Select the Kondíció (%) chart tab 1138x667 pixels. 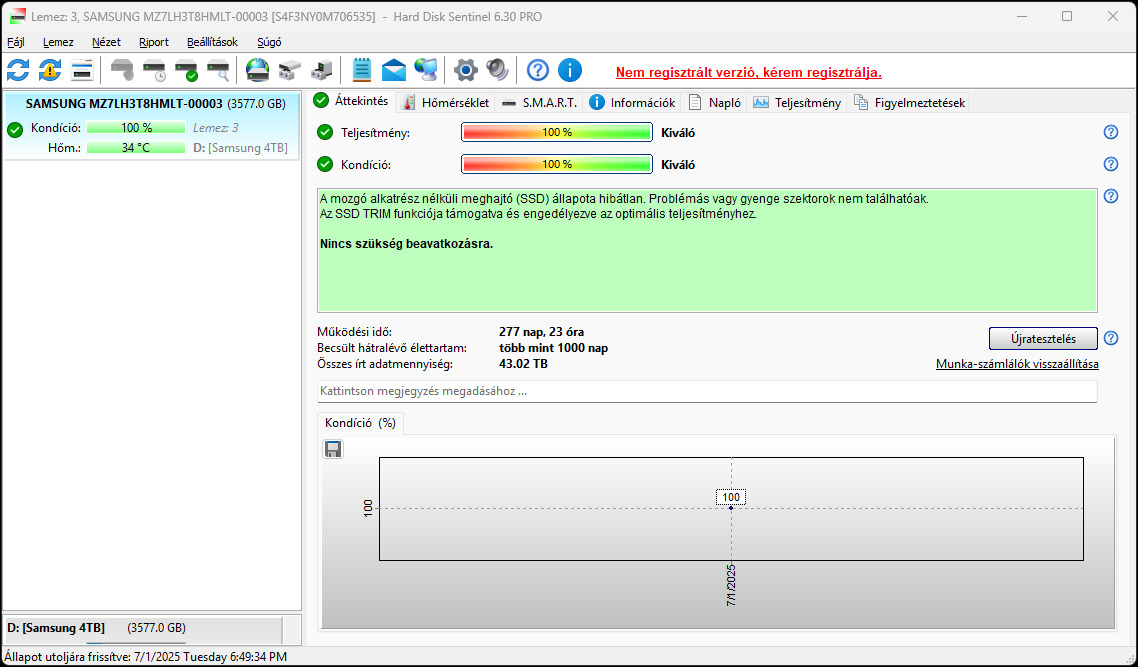[x=361, y=423]
